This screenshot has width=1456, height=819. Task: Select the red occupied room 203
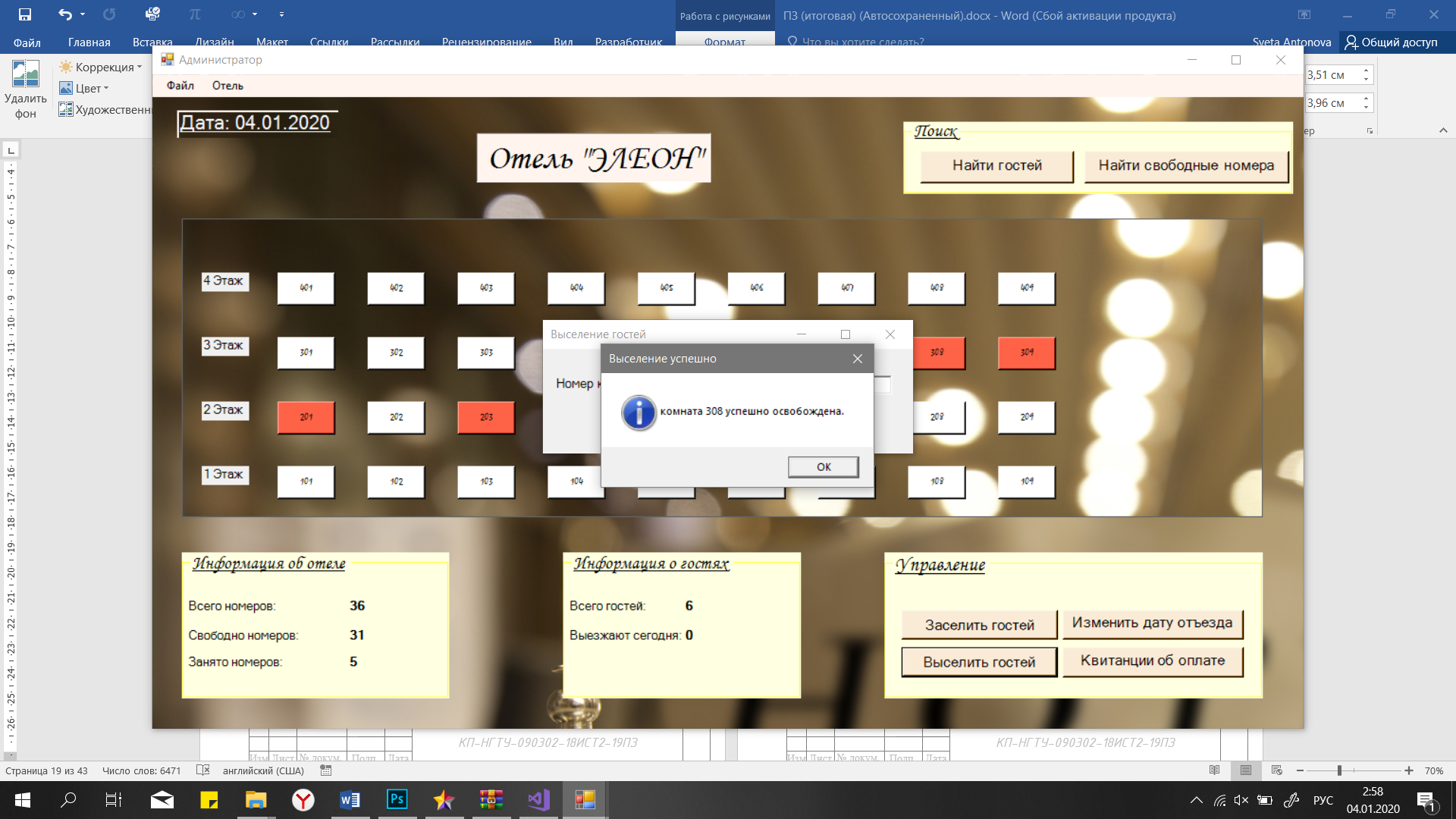point(486,417)
